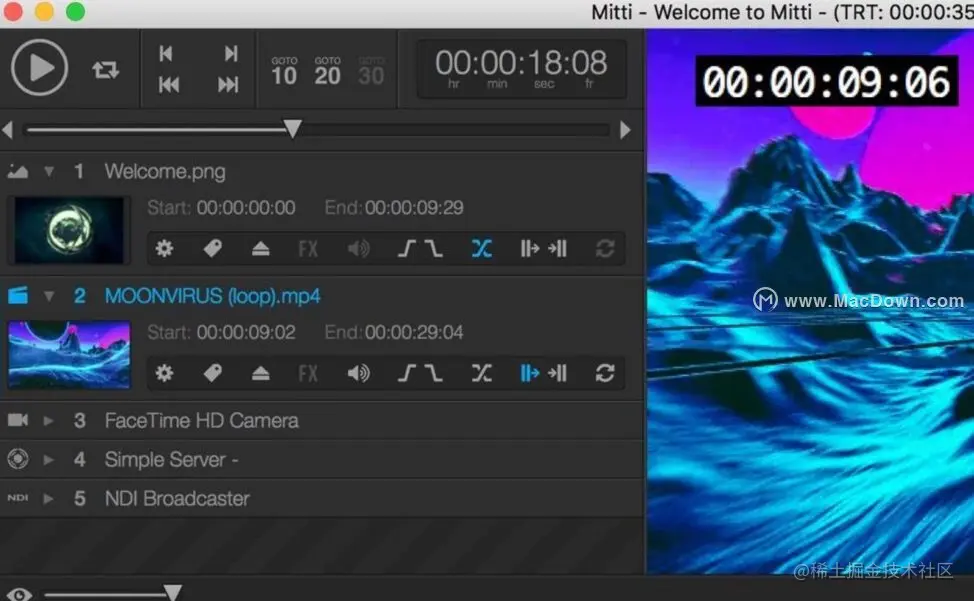The width and height of the screenshot is (974, 601).
Task: Collapse the Welcome.png cue details
Action: 48,171
